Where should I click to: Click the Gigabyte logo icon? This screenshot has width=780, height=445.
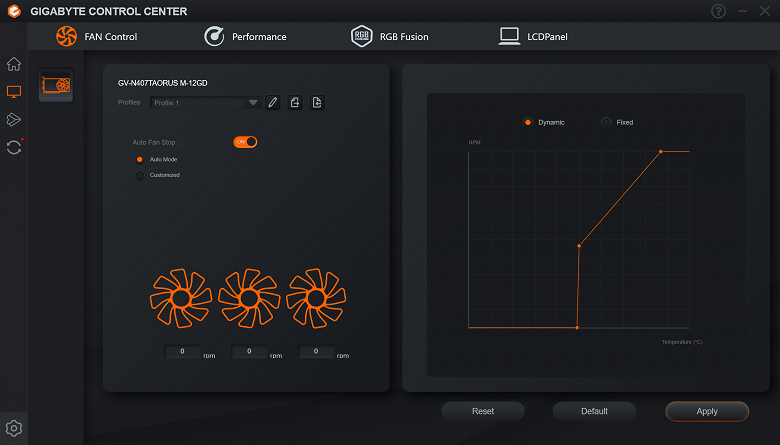pyautogui.click(x=14, y=11)
